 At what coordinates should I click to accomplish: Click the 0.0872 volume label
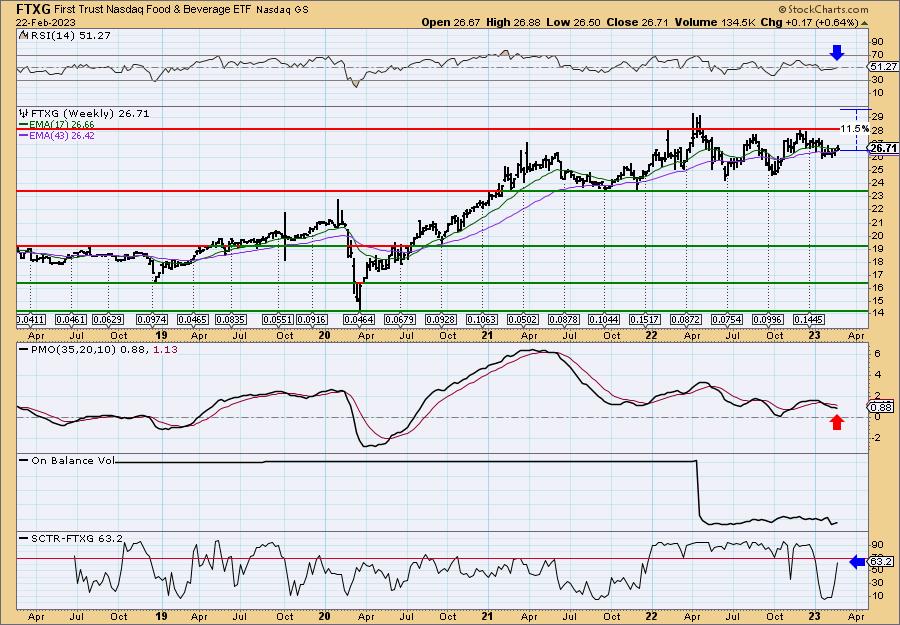pyautogui.click(x=686, y=319)
